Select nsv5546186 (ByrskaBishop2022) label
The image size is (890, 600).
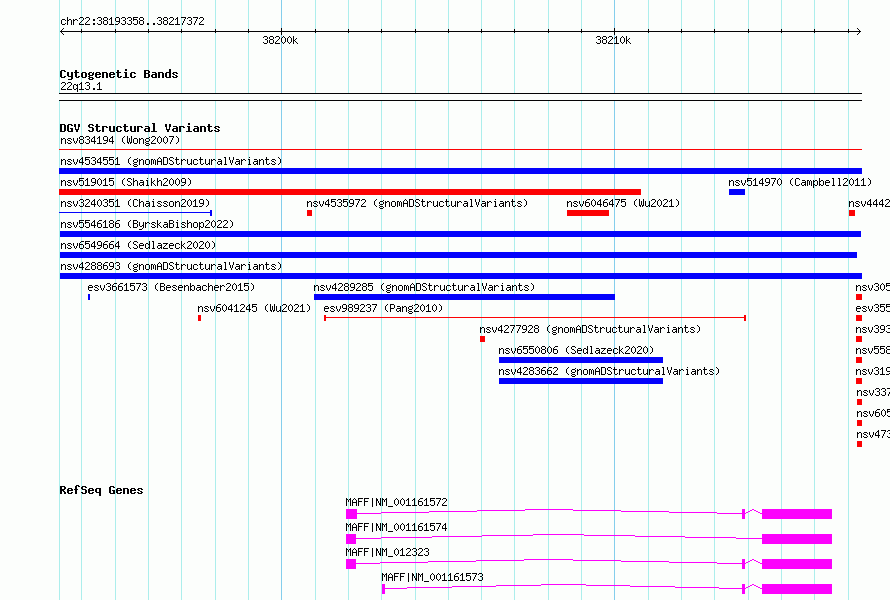[147, 224]
